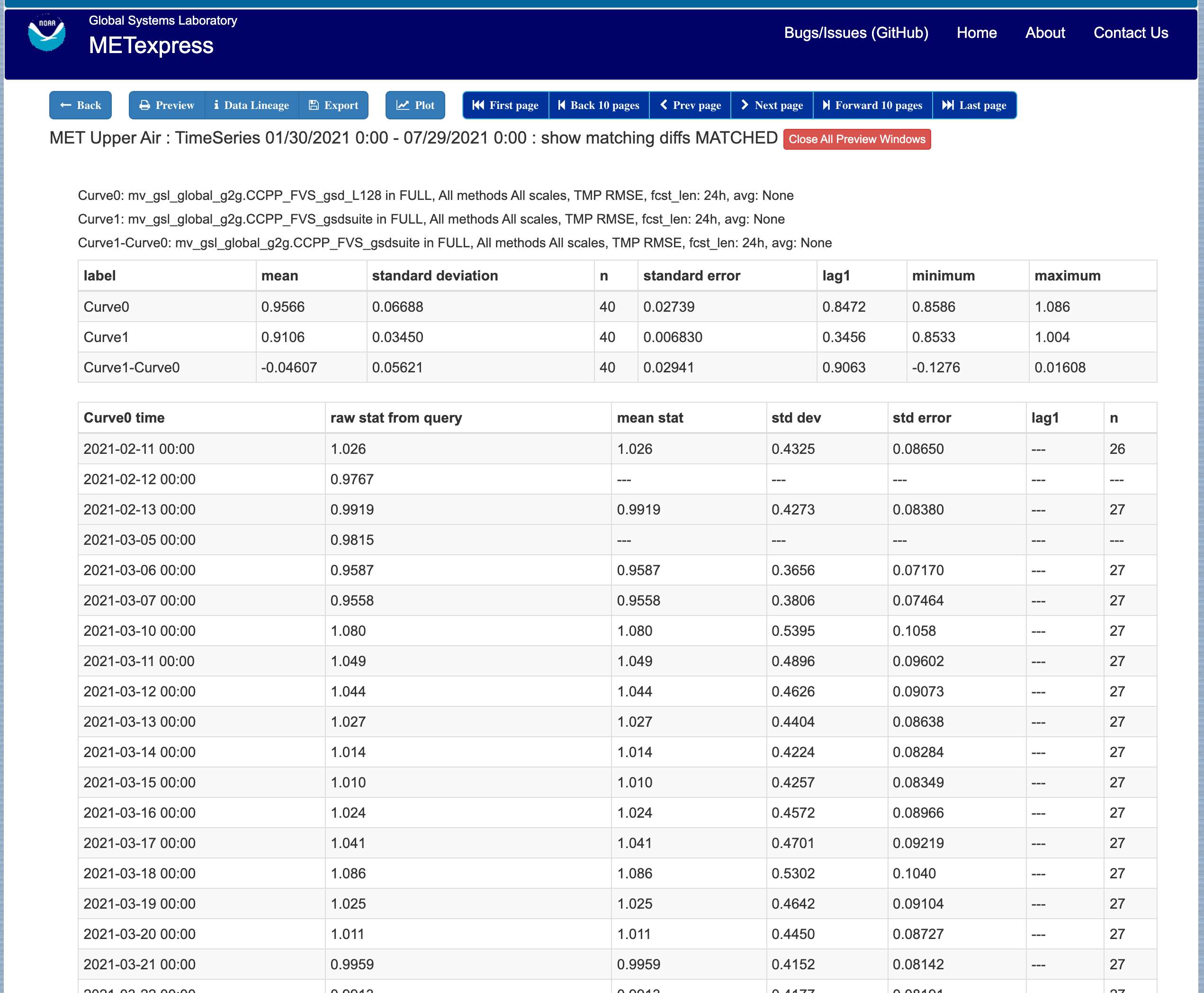Close All Preview Windows
This screenshot has width=1204, height=993.
coord(857,140)
